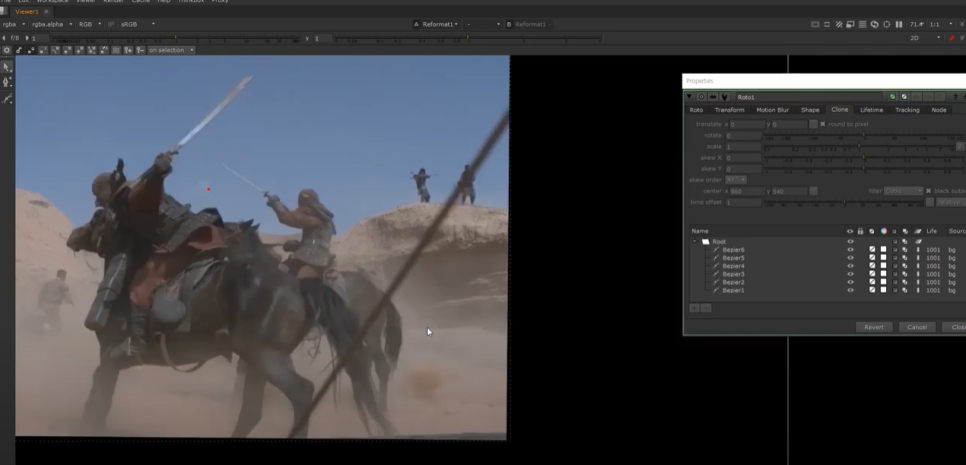
Task: Click on the rotate slider
Action: tap(864, 135)
